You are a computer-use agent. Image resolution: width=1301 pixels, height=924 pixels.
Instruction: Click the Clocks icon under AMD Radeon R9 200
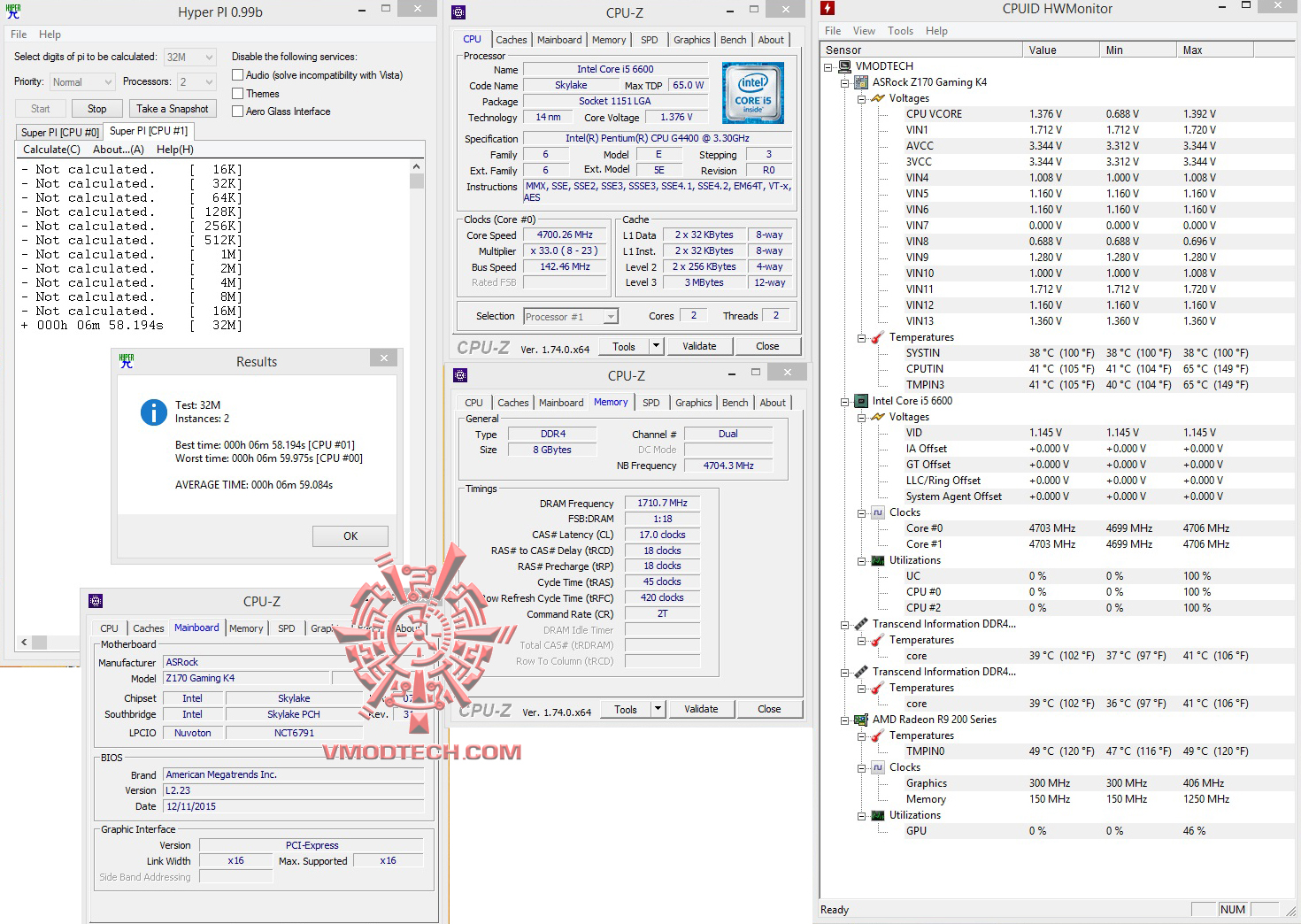[x=878, y=767]
